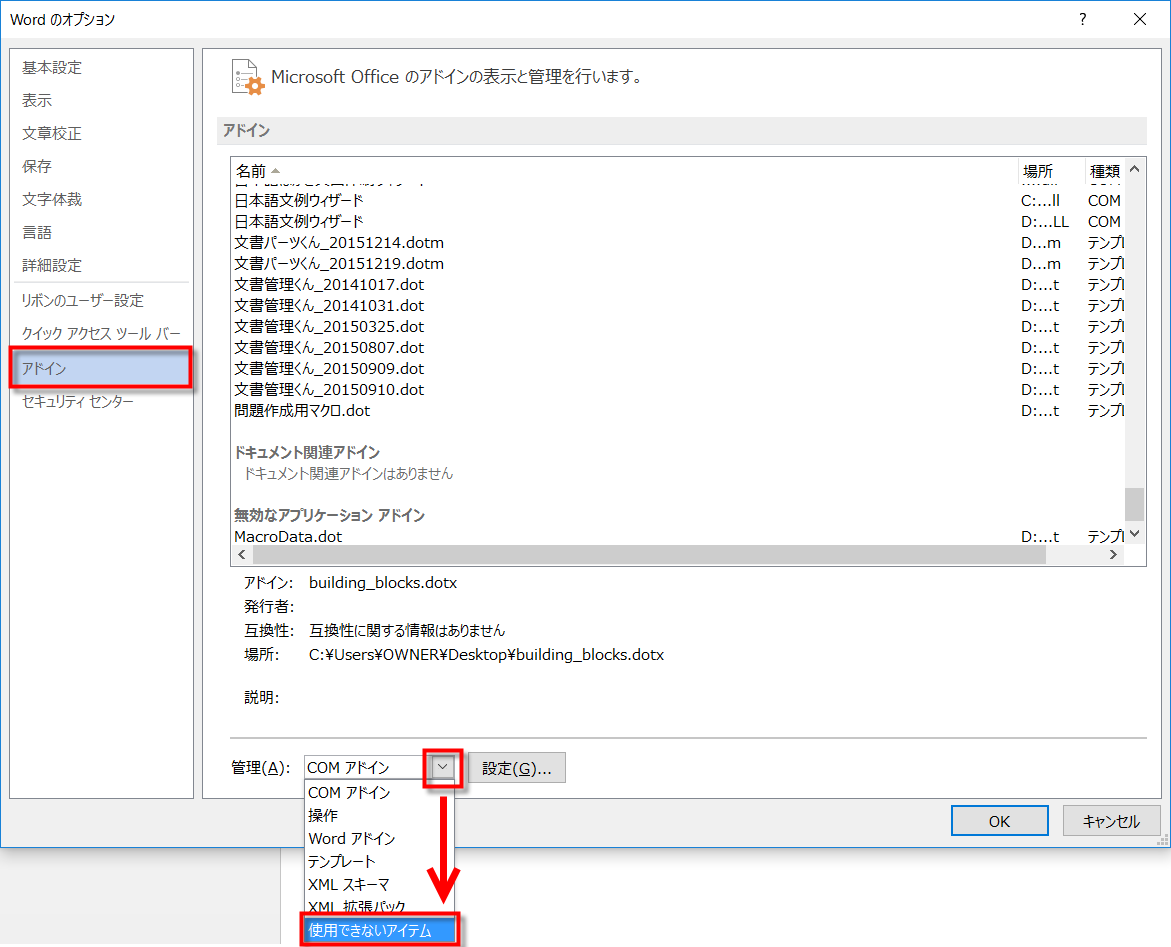This screenshot has width=1171, height=947.
Task: Click the OK button
Action: pyautogui.click(x=999, y=821)
